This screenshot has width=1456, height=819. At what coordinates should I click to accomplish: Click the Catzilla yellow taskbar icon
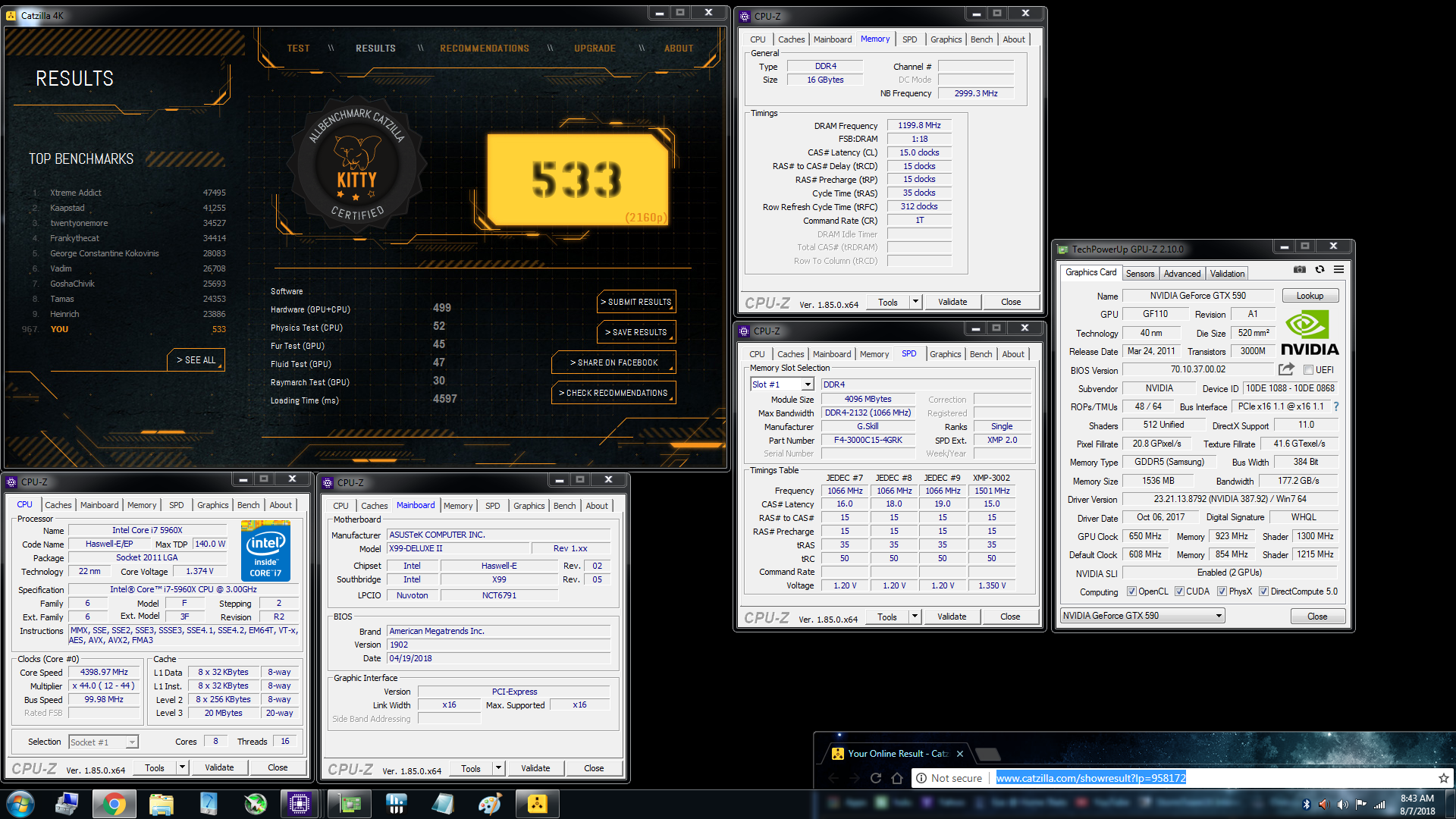point(537,804)
